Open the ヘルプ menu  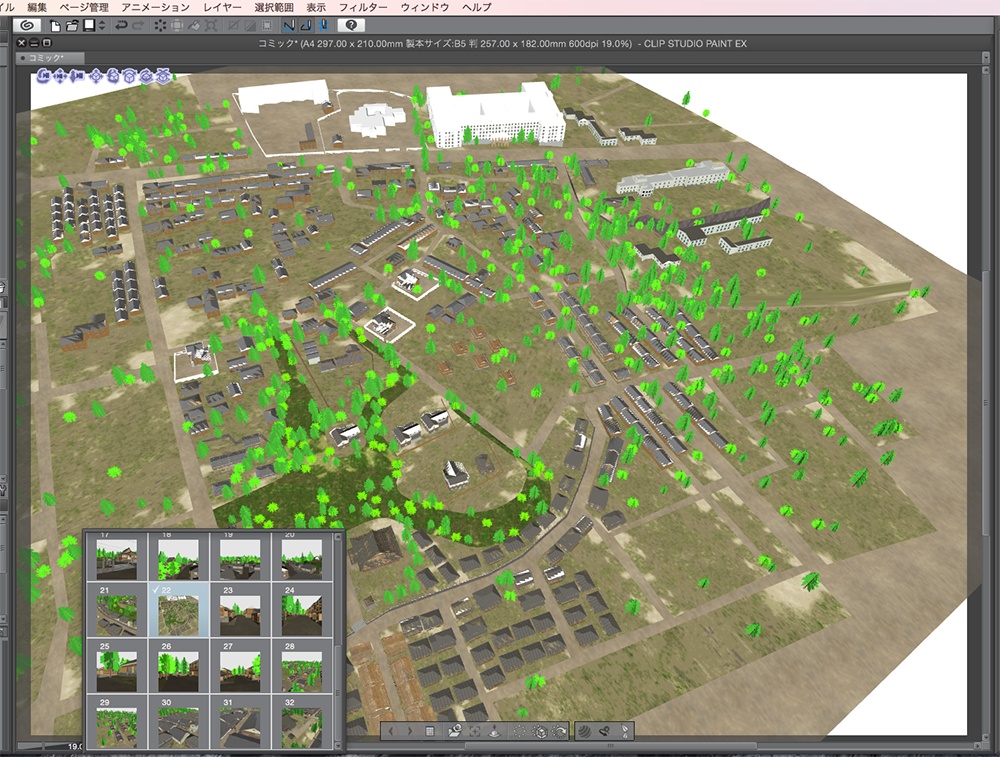[x=477, y=7]
